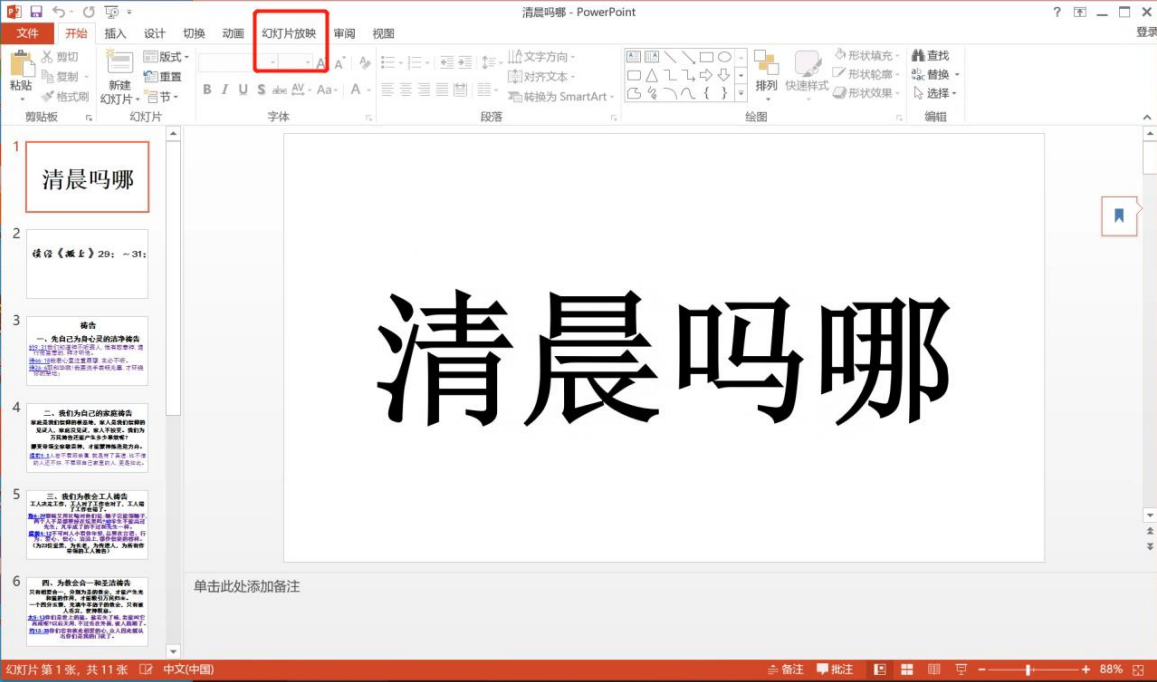Click the New Slide (新建幻灯片) icon
The height and width of the screenshot is (682, 1157).
tap(119, 64)
